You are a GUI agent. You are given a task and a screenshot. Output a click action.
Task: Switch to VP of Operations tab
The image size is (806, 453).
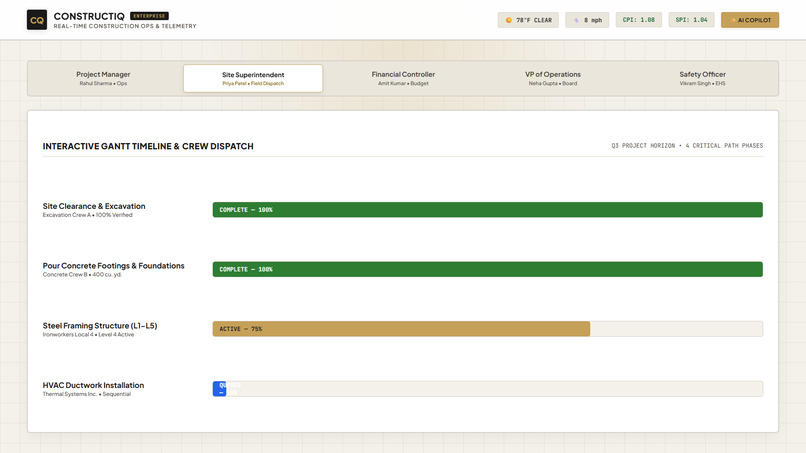[x=553, y=78]
